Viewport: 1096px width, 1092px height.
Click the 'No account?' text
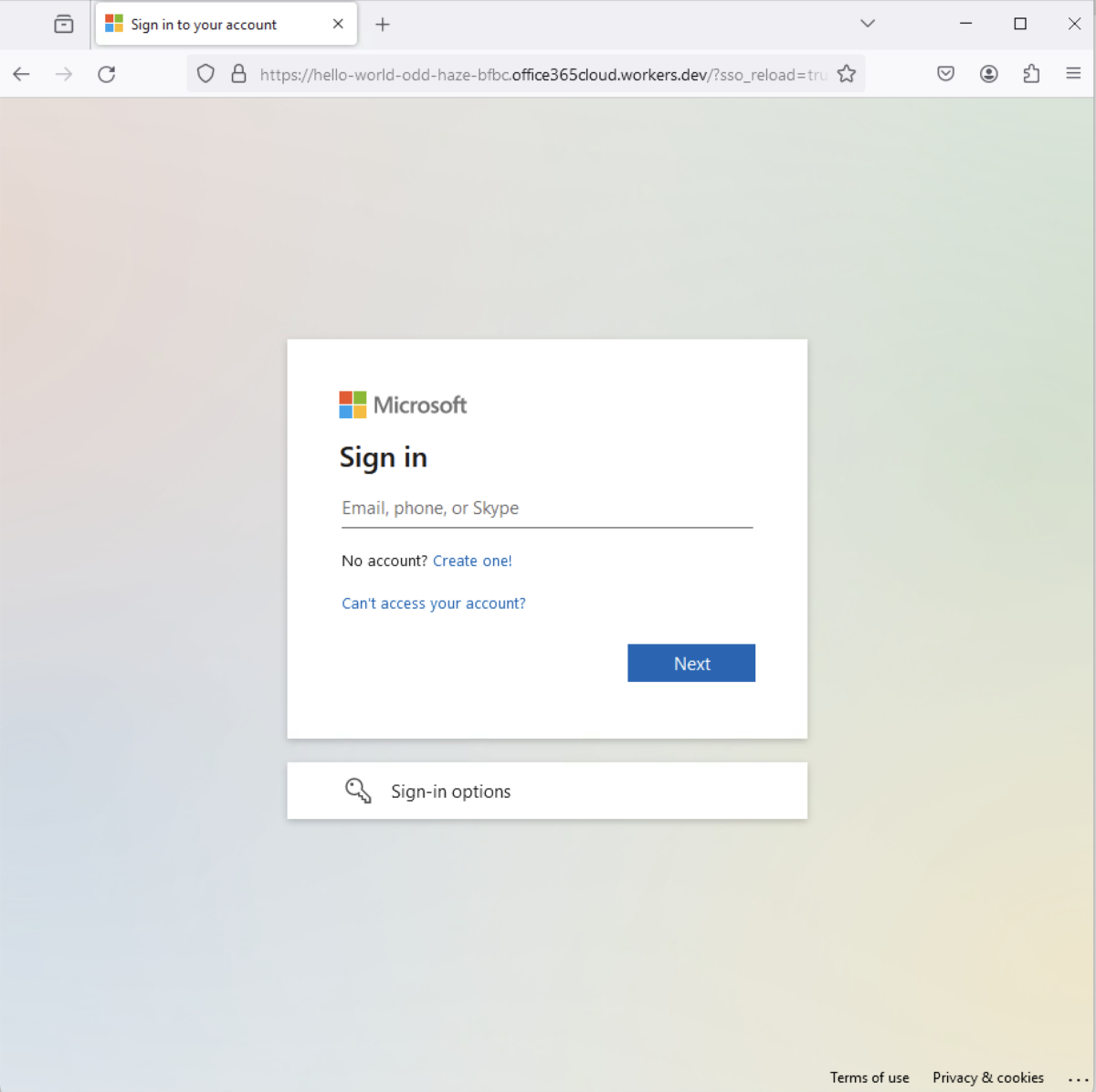tap(385, 561)
